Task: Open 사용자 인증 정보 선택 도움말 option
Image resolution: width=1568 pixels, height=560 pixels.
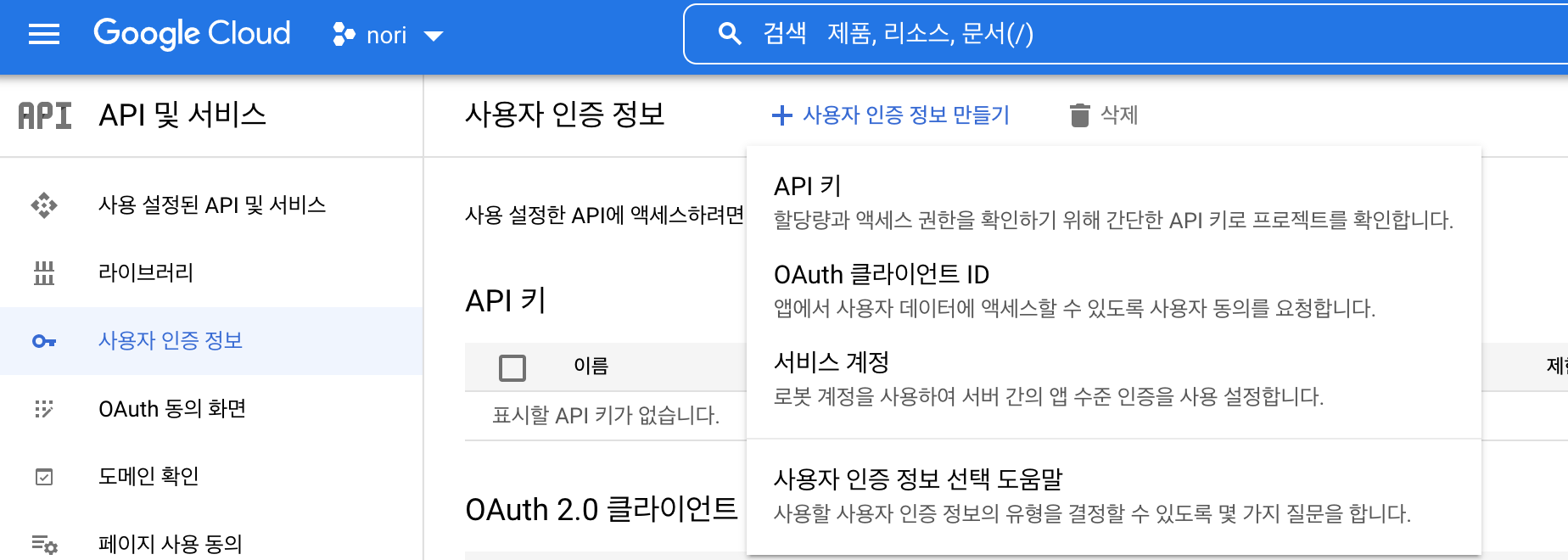Action: click(x=1113, y=496)
